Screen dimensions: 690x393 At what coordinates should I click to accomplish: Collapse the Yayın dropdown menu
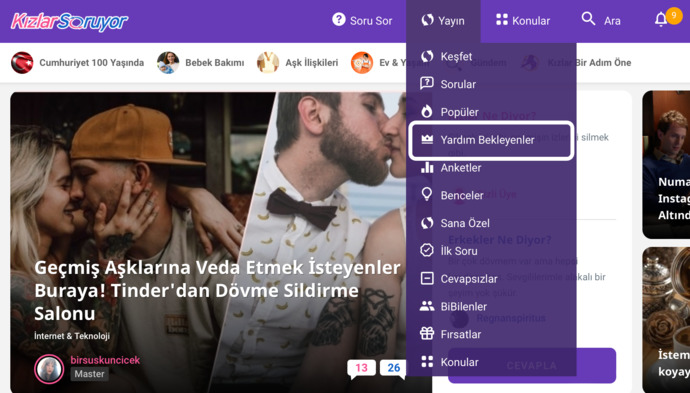pyautogui.click(x=443, y=21)
